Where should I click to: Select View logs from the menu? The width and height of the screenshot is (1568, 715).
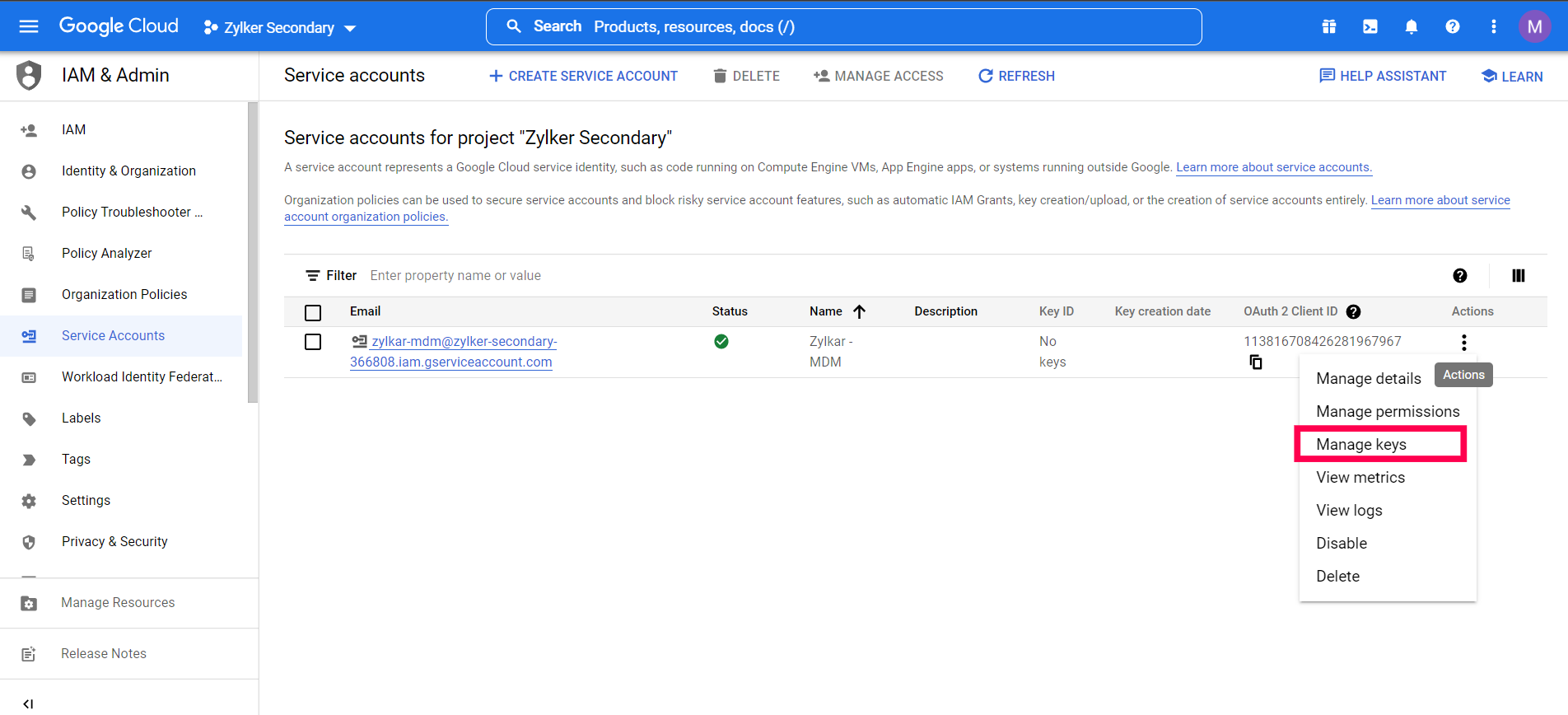pos(1388,511)
